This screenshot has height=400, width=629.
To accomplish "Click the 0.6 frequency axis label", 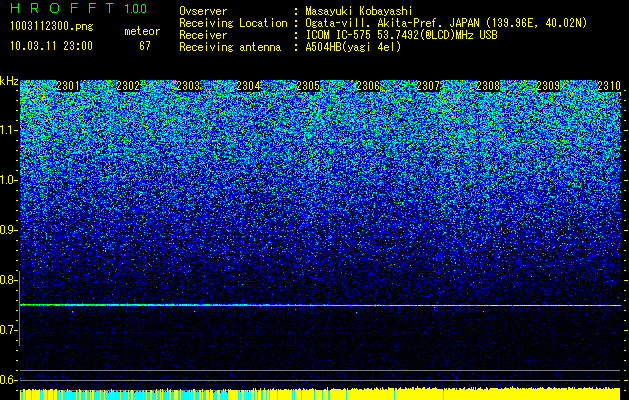I will pyautogui.click(x=7, y=380).
